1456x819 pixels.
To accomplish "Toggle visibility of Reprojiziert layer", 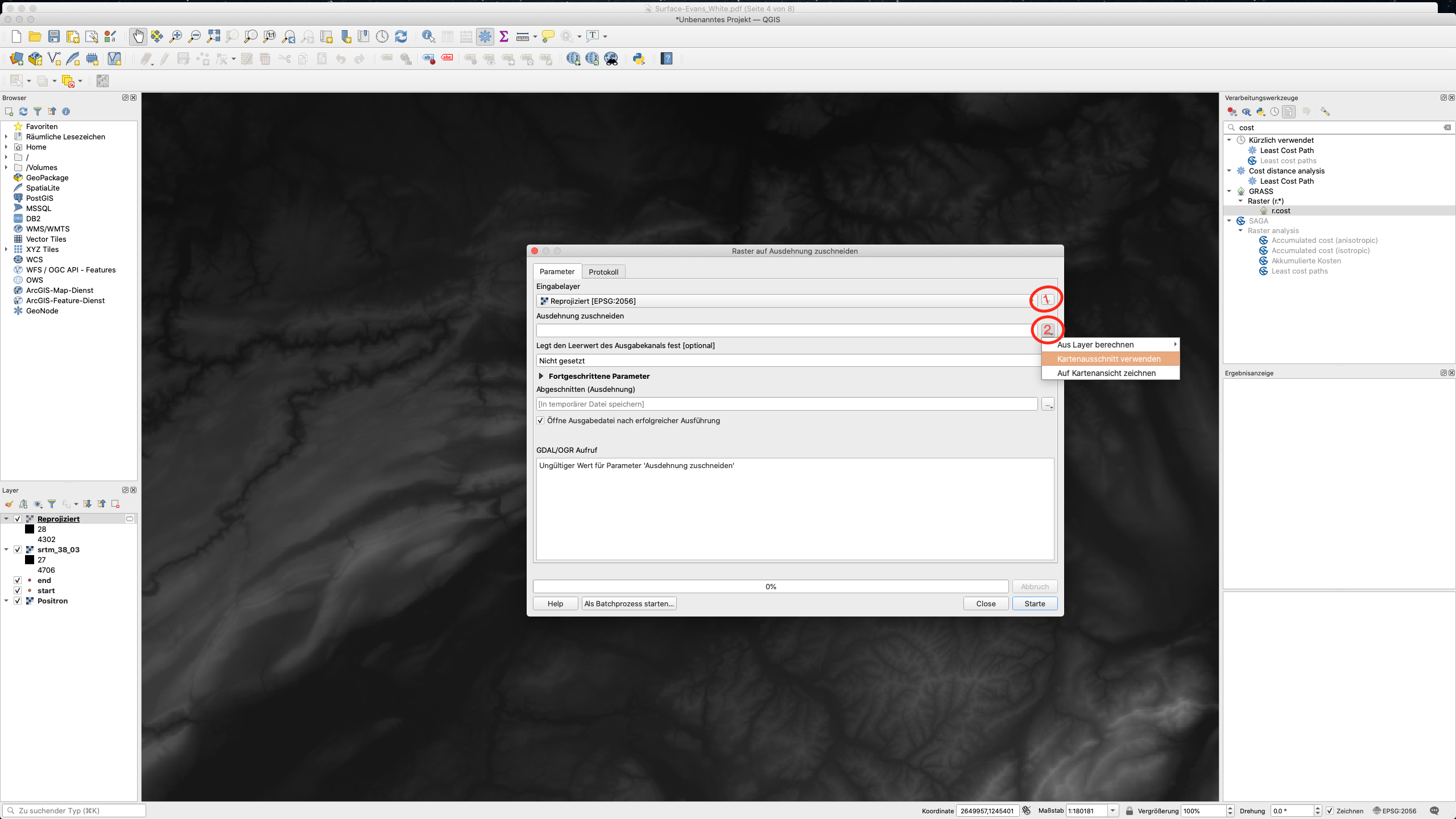I will click(18, 519).
